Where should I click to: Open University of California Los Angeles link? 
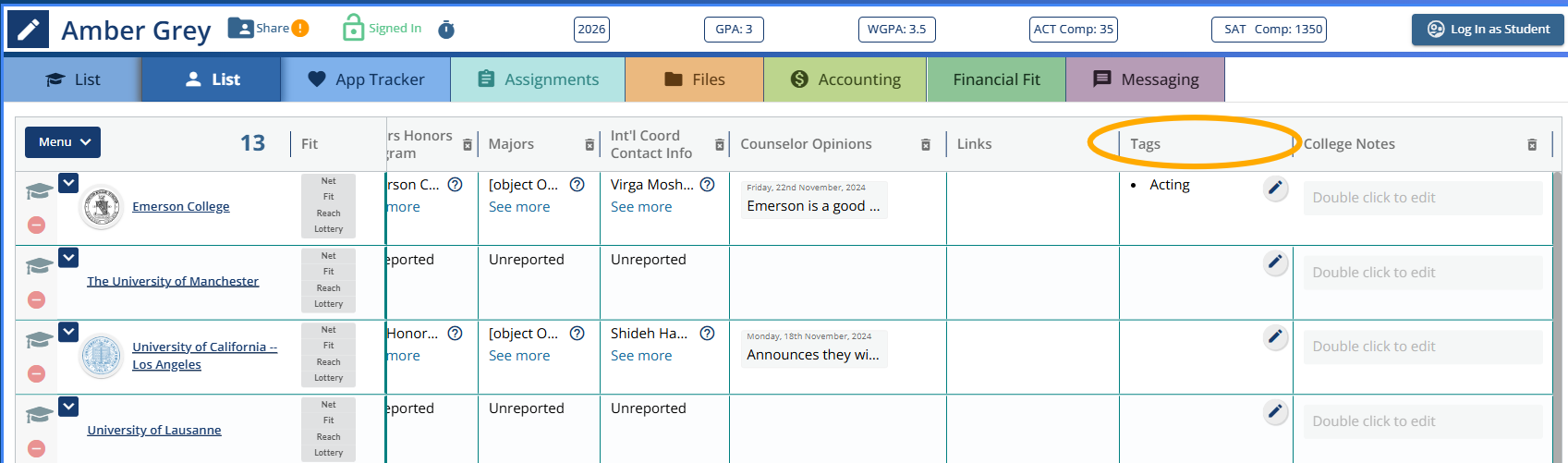(204, 356)
